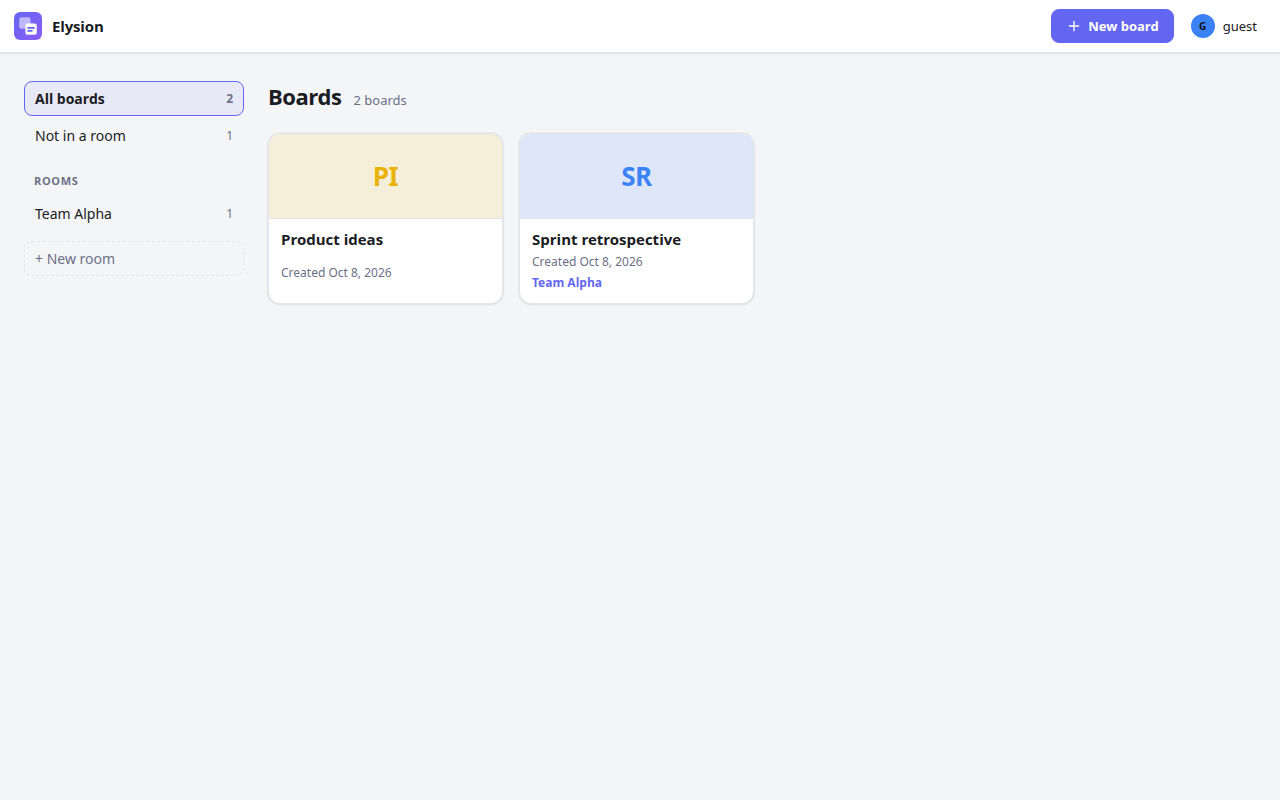The width and height of the screenshot is (1280, 800).
Task: Click the '2 boards' count text
Action: pyautogui.click(x=380, y=101)
